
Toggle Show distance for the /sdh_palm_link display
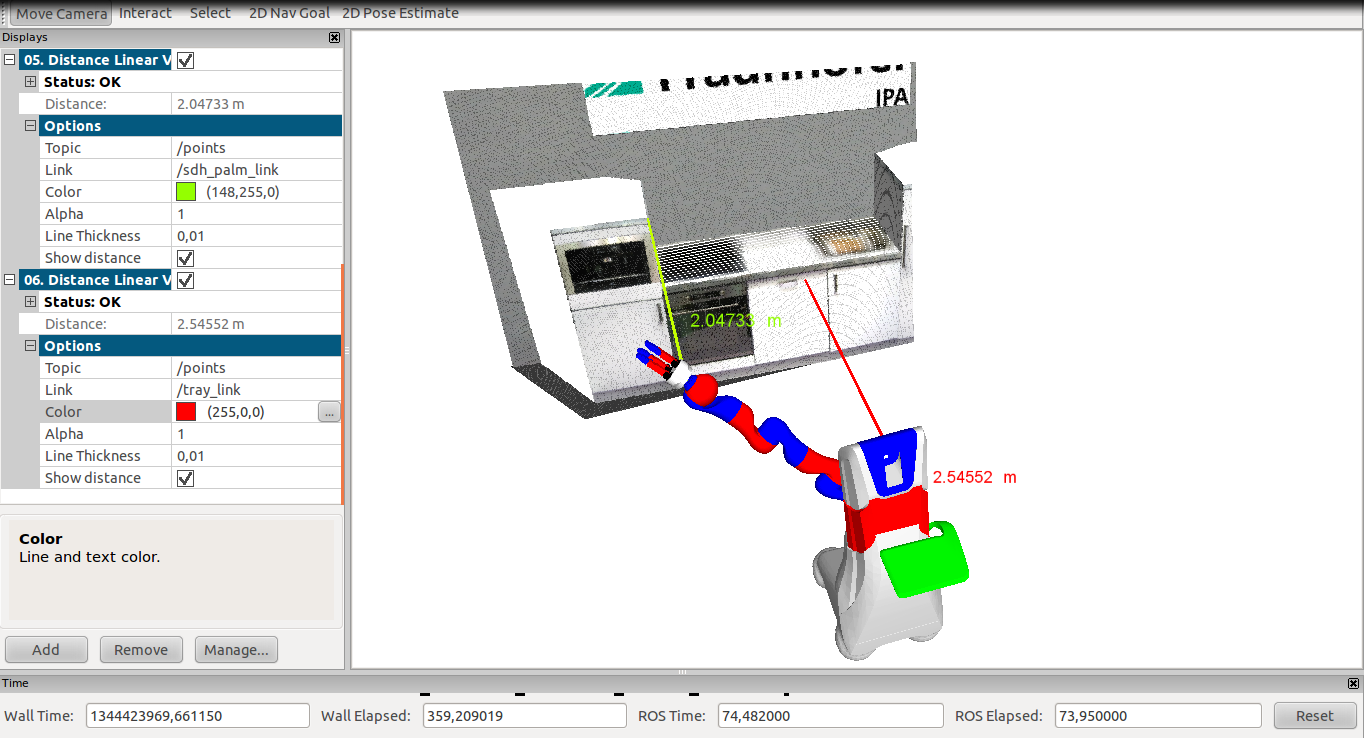point(185,258)
